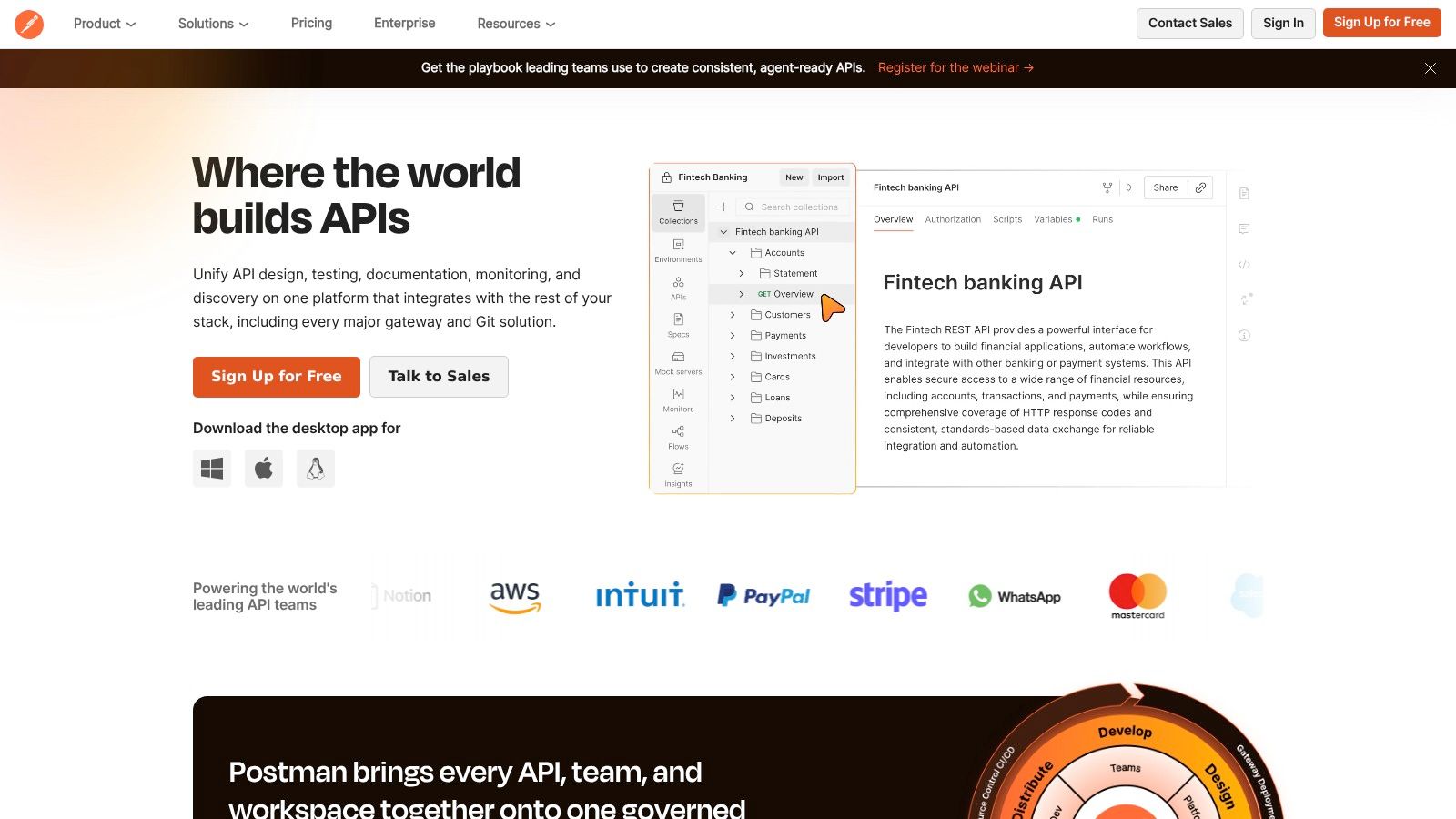Screen dimensions: 1456x819
Task: Click the Talk to Sales button
Action: 439,377
